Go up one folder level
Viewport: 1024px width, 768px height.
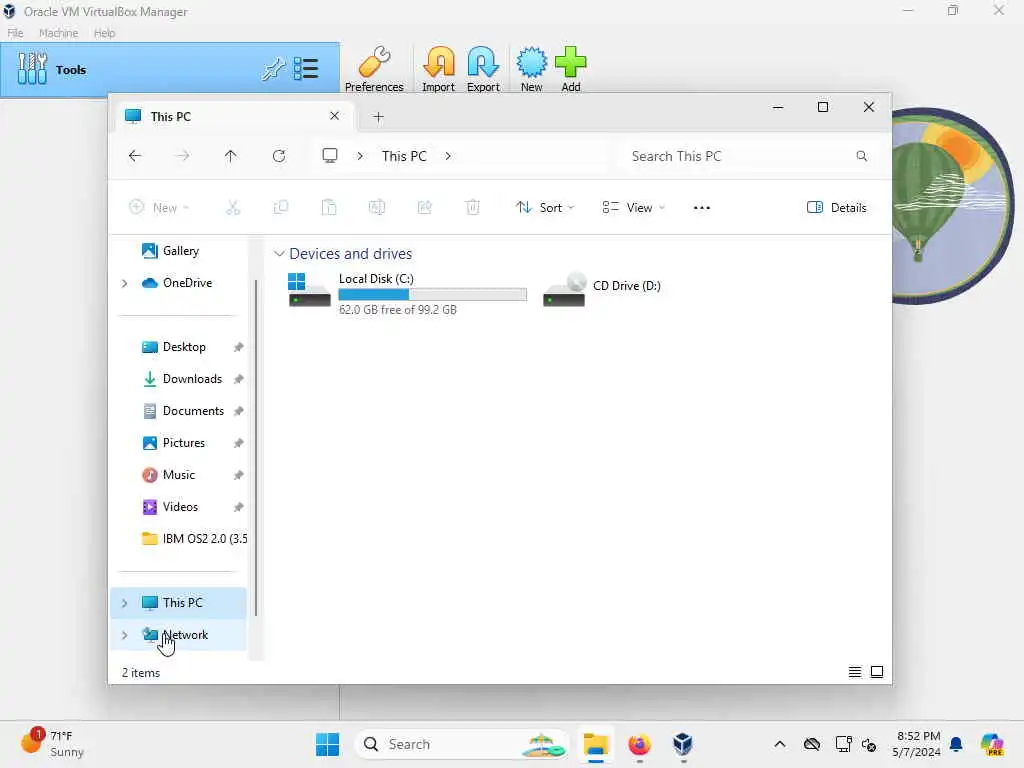[231, 156]
